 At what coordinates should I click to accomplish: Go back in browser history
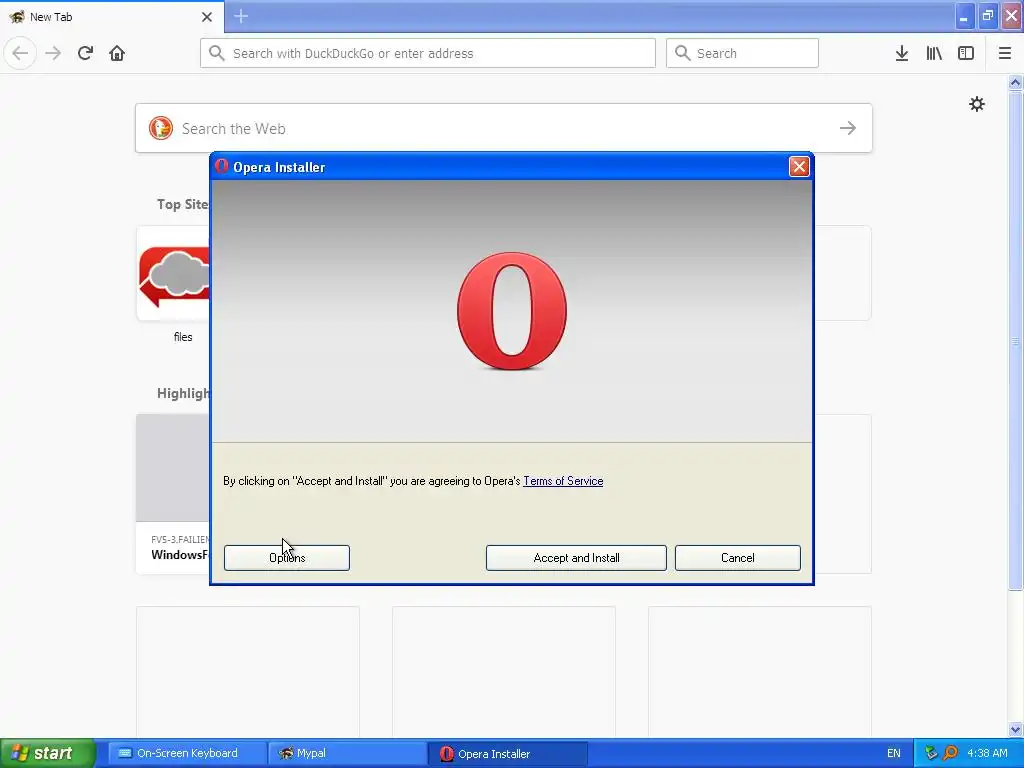pos(20,53)
